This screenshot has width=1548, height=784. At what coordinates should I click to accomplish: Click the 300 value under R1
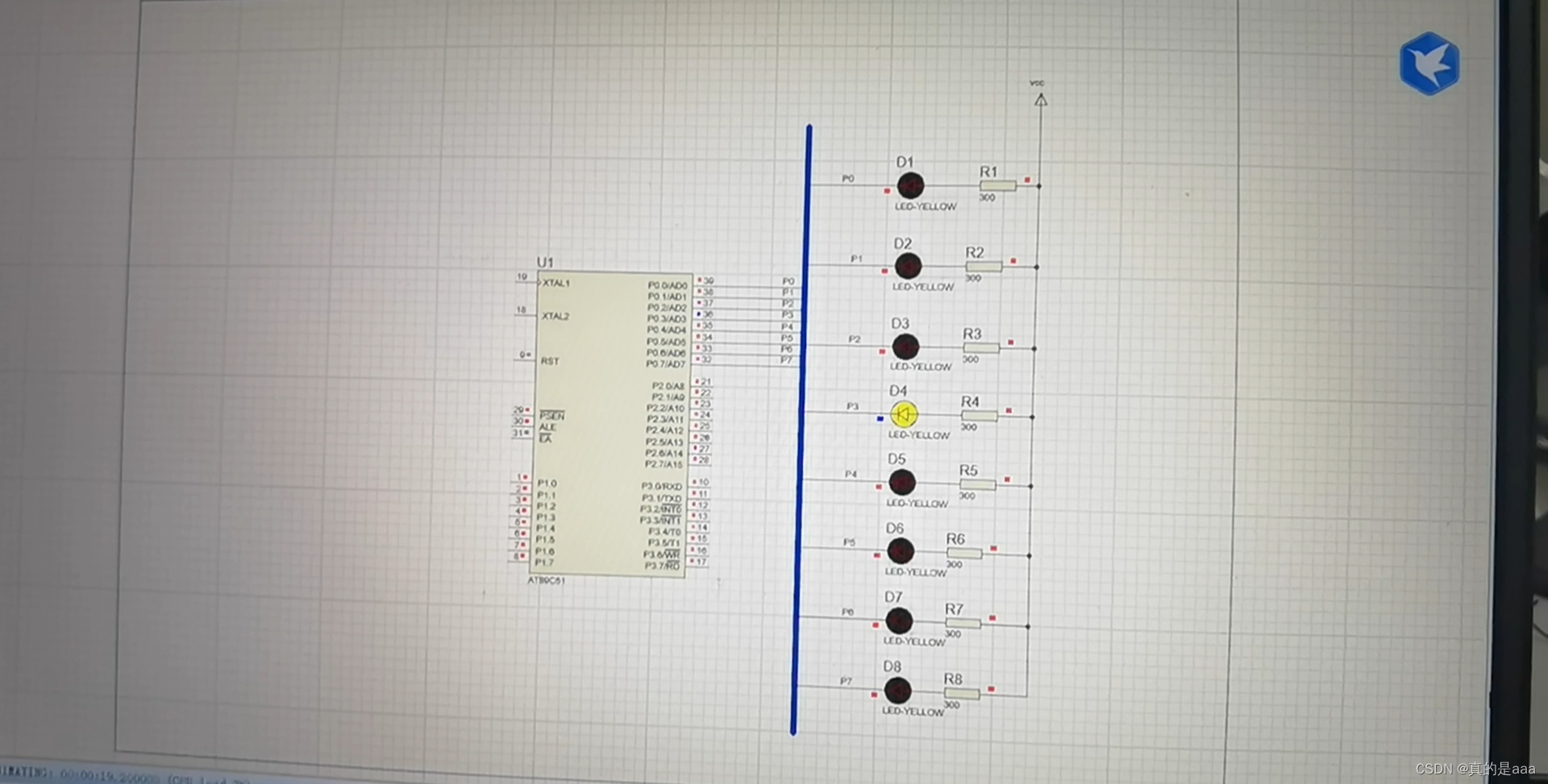coord(987,197)
